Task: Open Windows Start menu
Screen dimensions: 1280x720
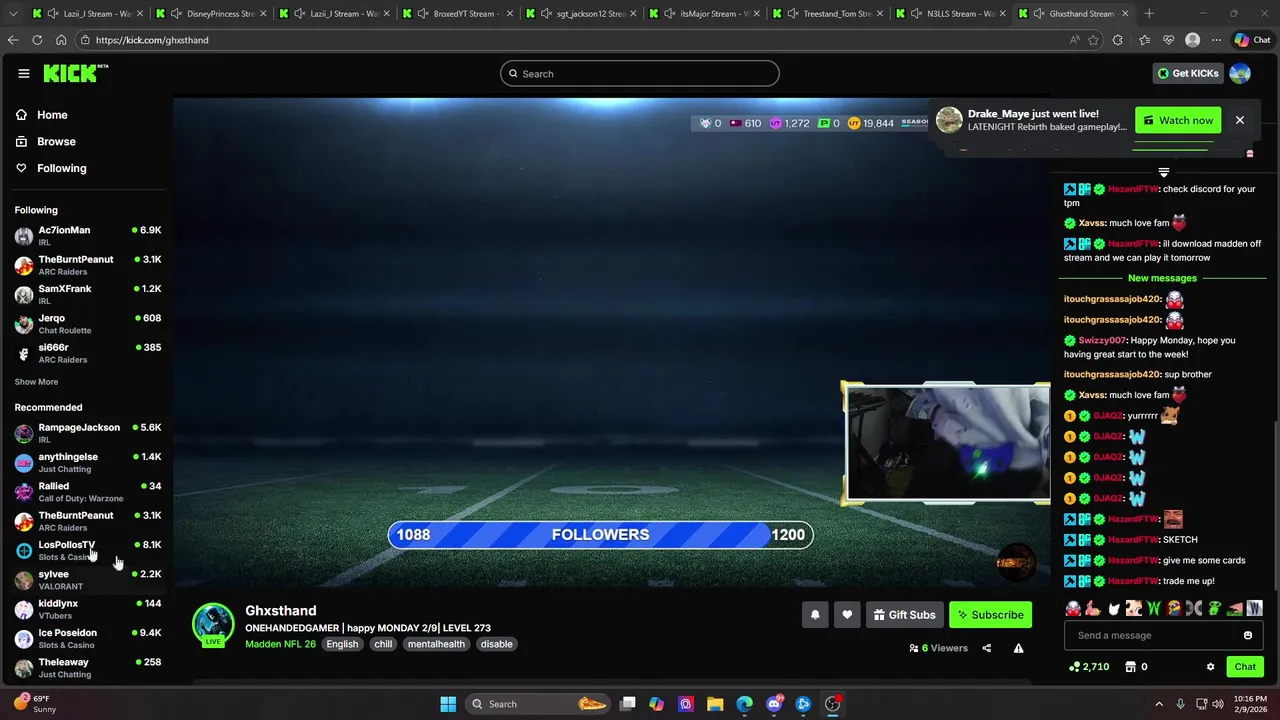Action: [448, 704]
